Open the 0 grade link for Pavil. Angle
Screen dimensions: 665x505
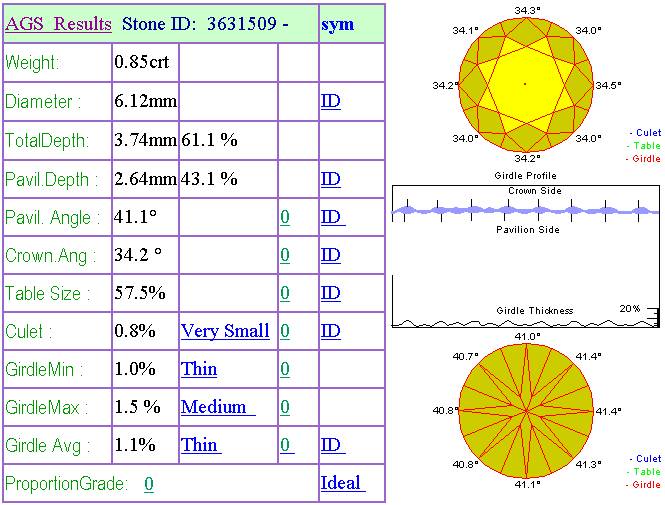pos(285,218)
